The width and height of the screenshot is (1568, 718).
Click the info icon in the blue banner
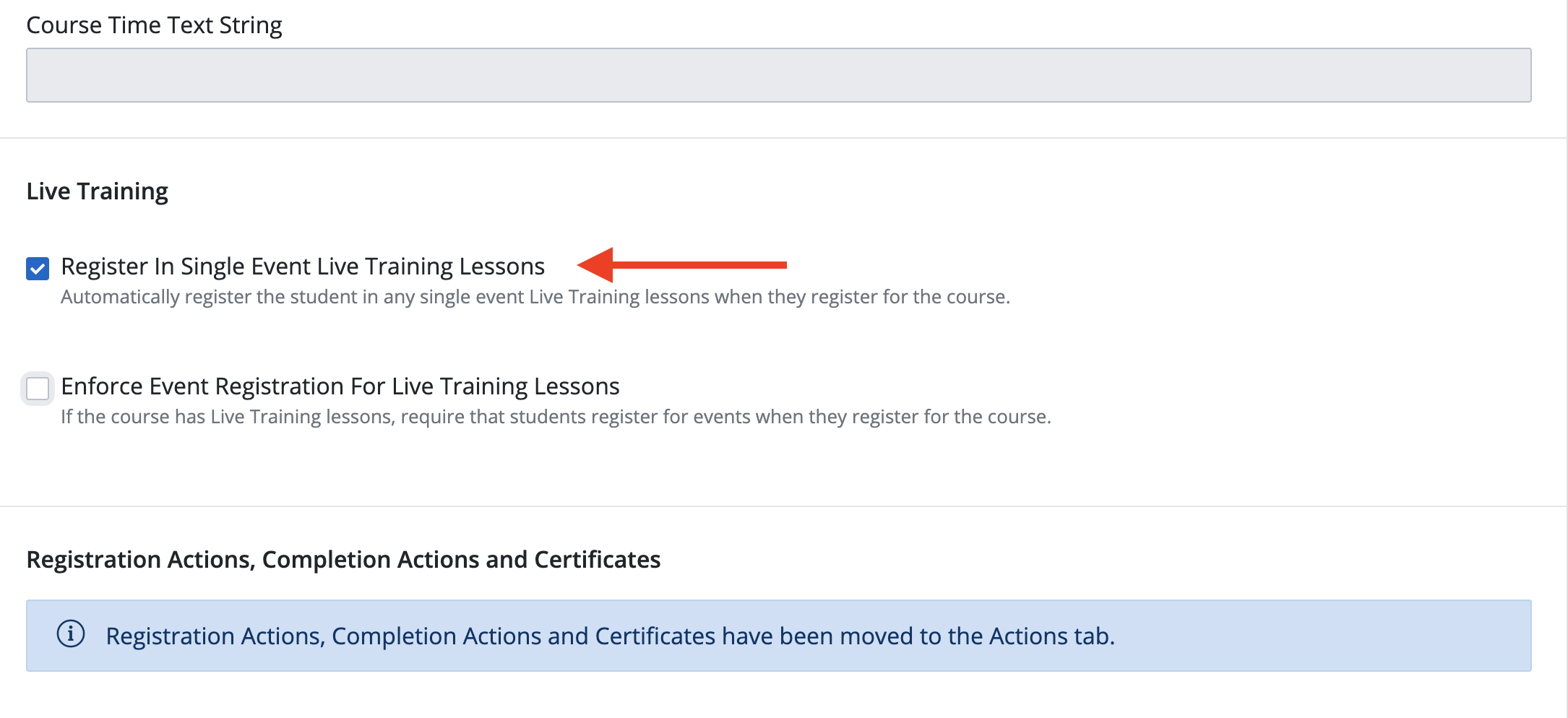pyautogui.click(x=71, y=634)
